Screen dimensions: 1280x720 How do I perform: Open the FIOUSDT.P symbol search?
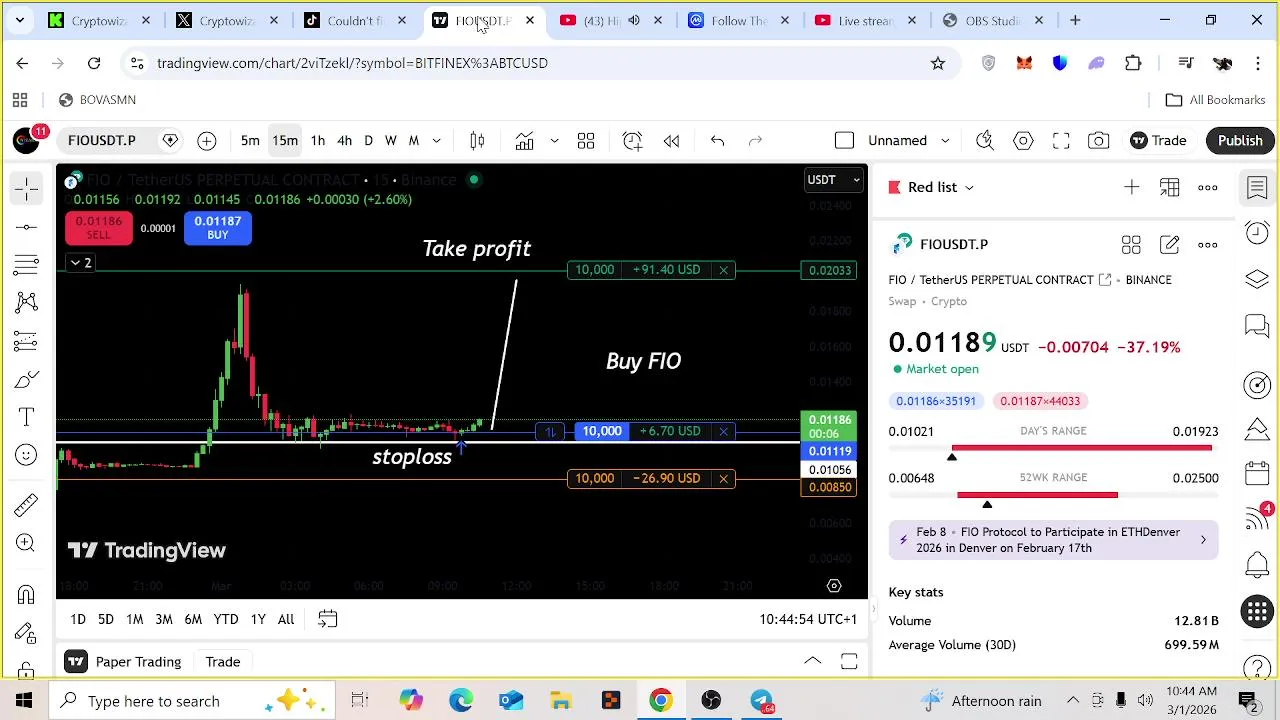click(101, 141)
